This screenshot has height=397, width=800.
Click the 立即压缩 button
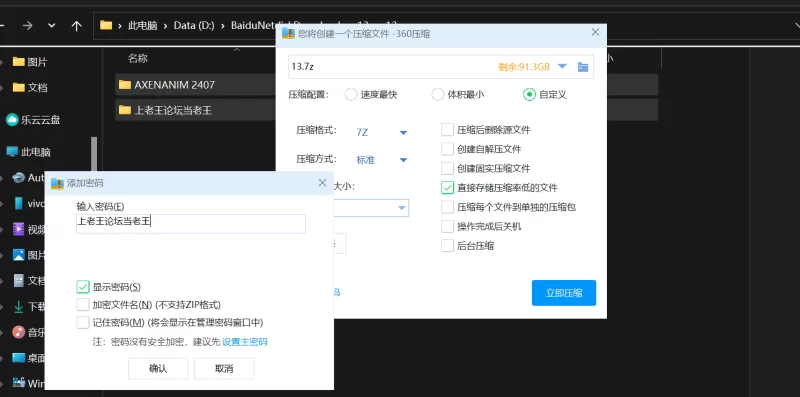564,293
